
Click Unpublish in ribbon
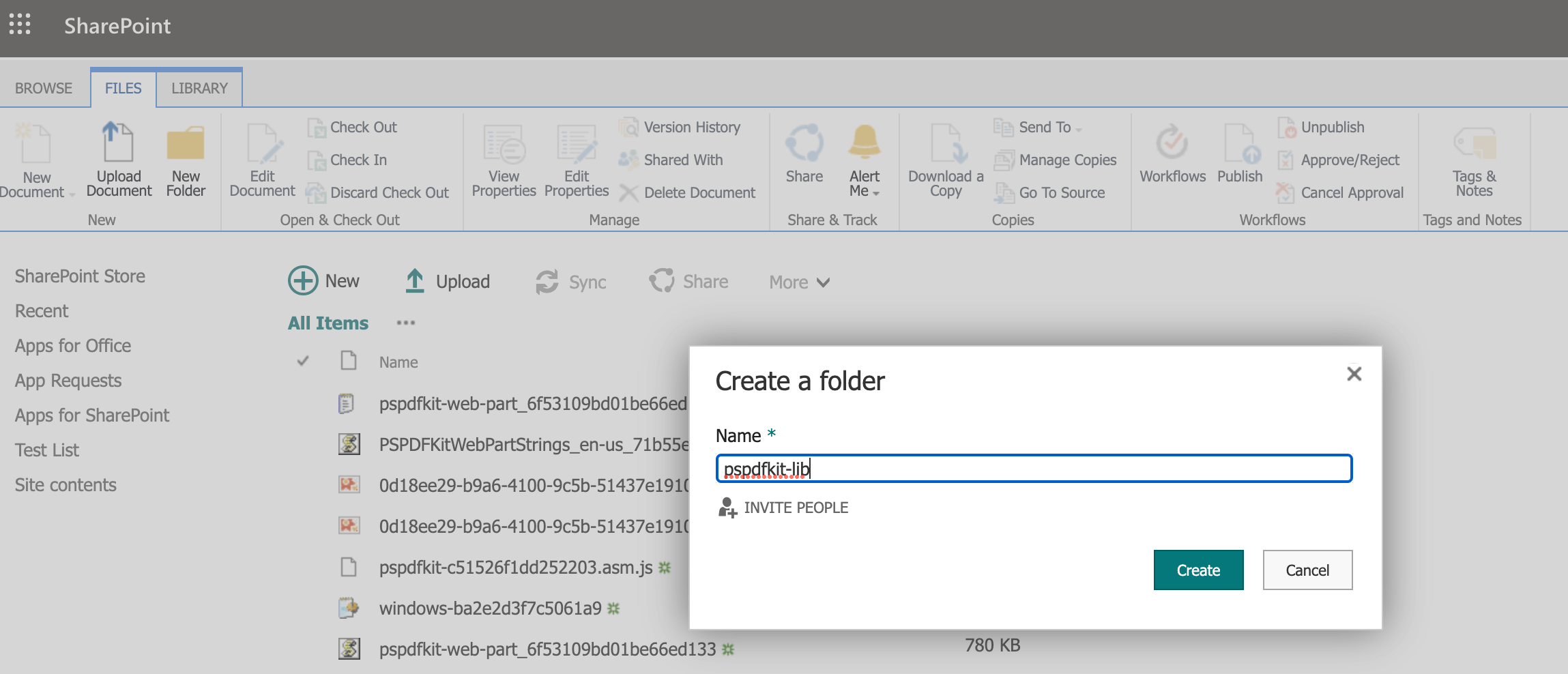click(x=1321, y=128)
